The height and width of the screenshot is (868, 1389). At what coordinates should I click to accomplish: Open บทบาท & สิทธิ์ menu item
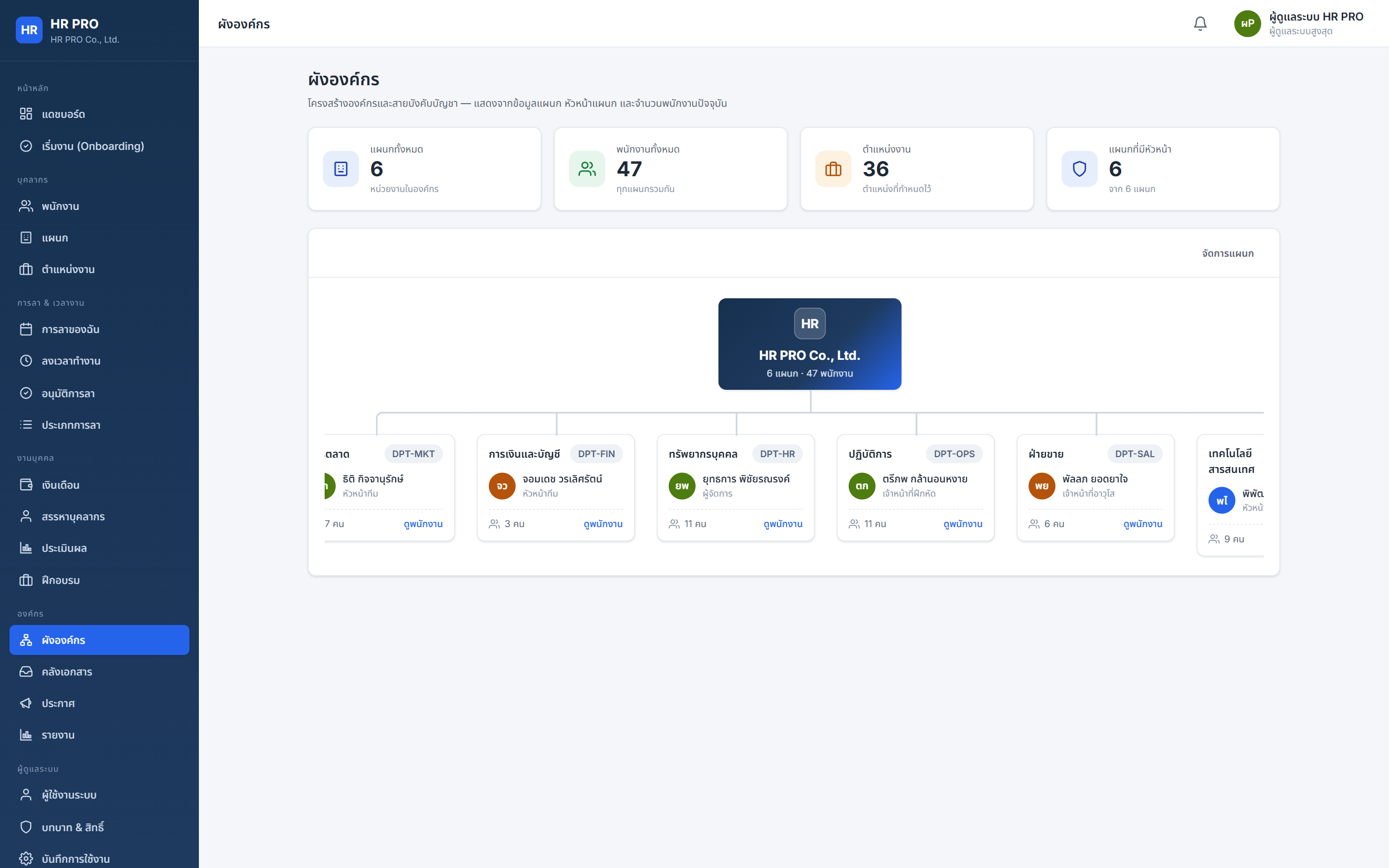tap(99, 826)
